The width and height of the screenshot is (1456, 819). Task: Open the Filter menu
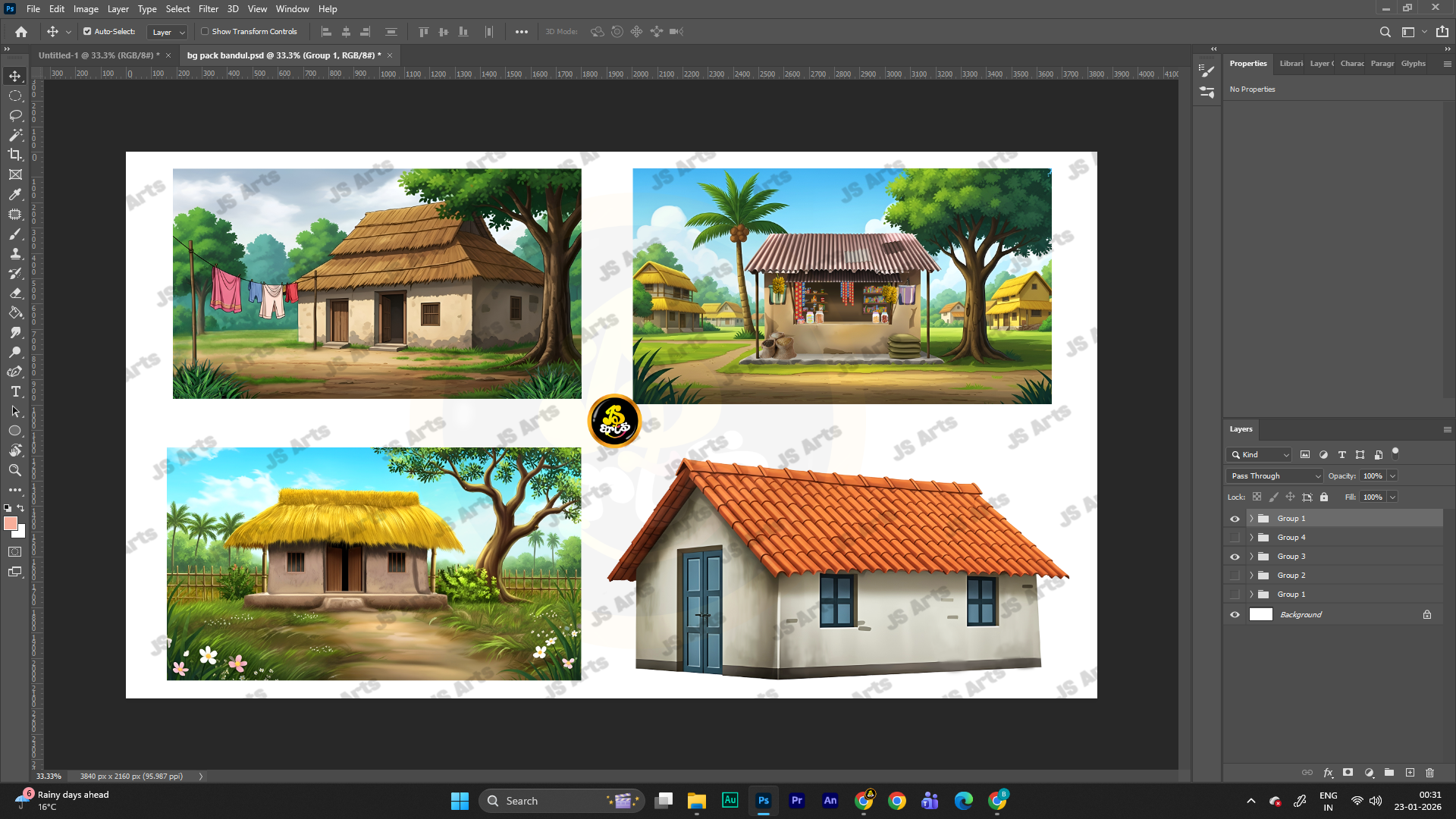pos(208,9)
